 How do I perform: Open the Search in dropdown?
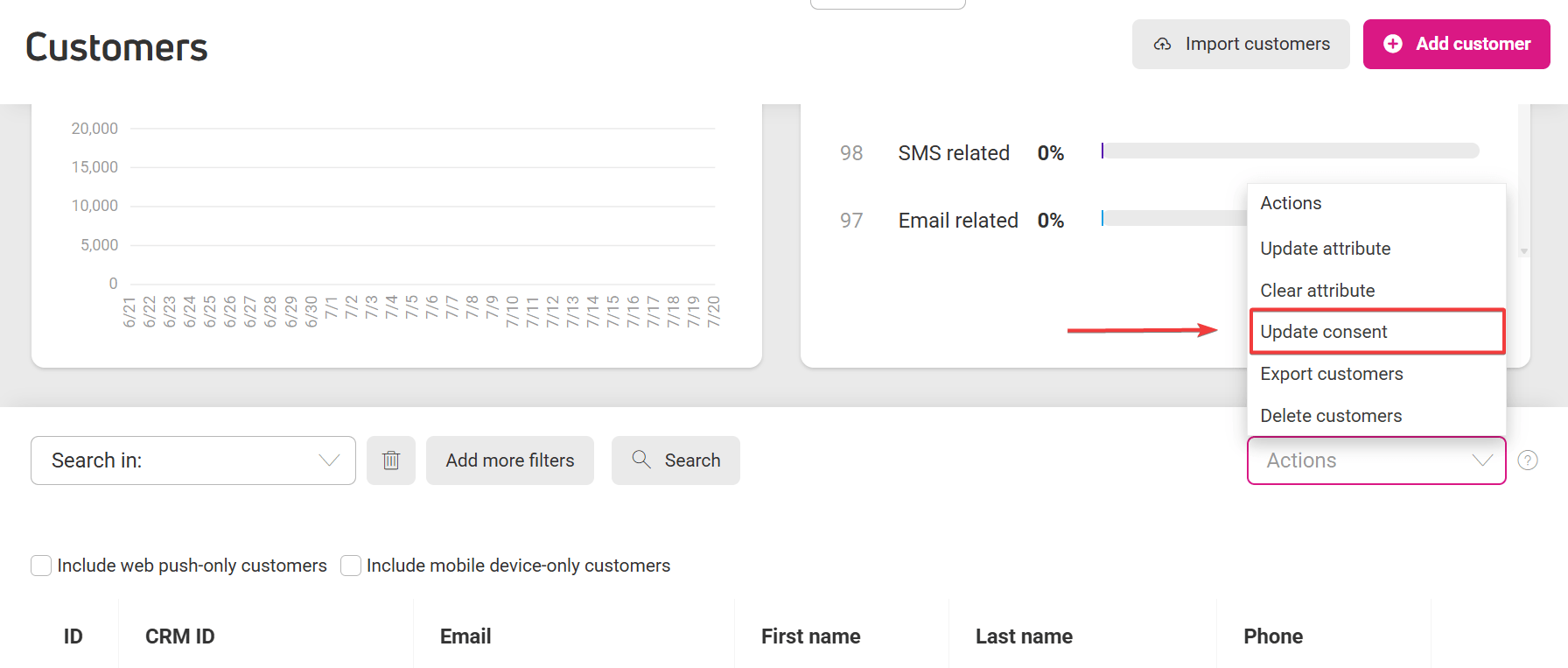pyautogui.click(x=193, y=461)
